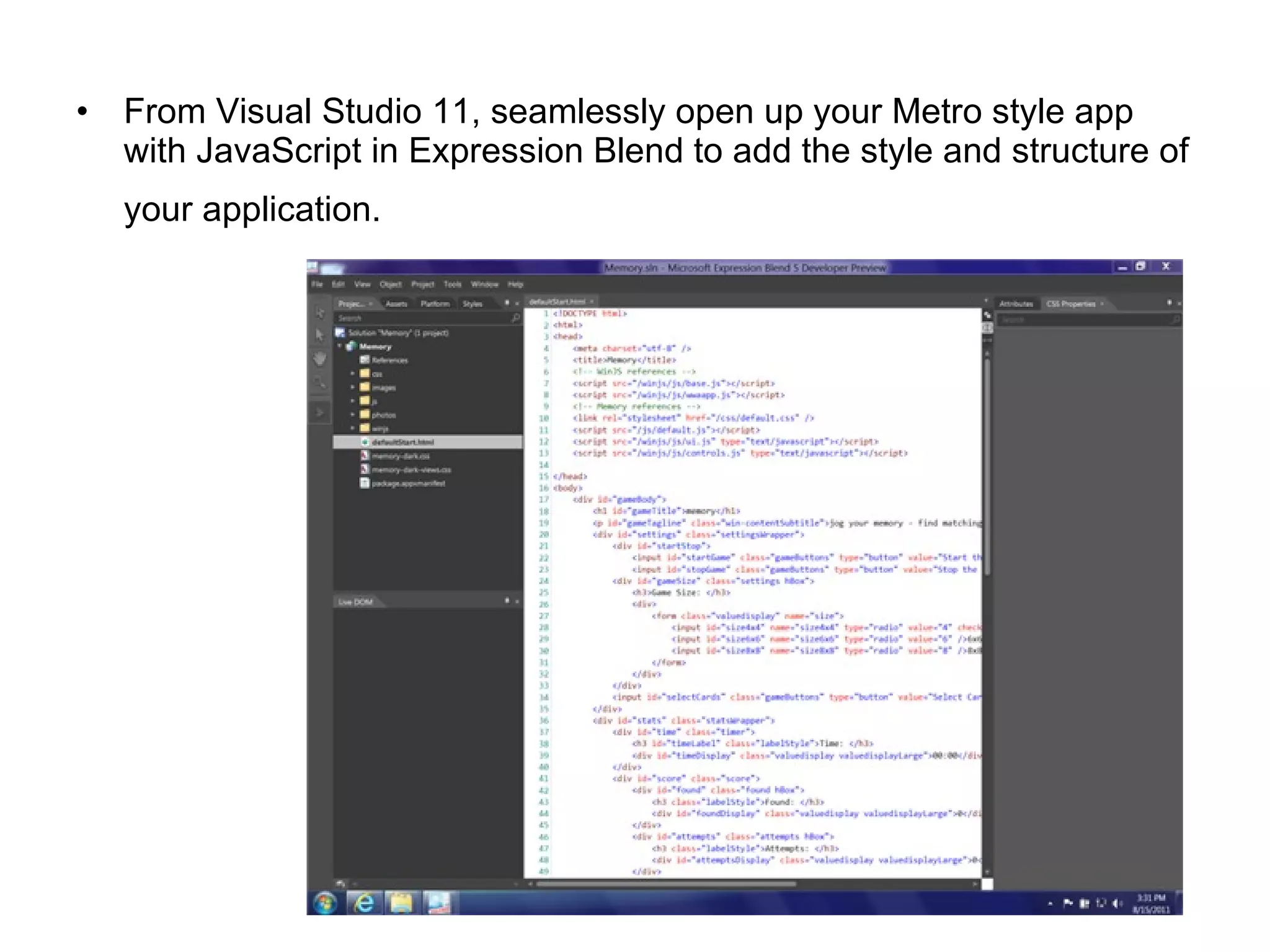Select the Selection arrow tool

tap(320, 312)
